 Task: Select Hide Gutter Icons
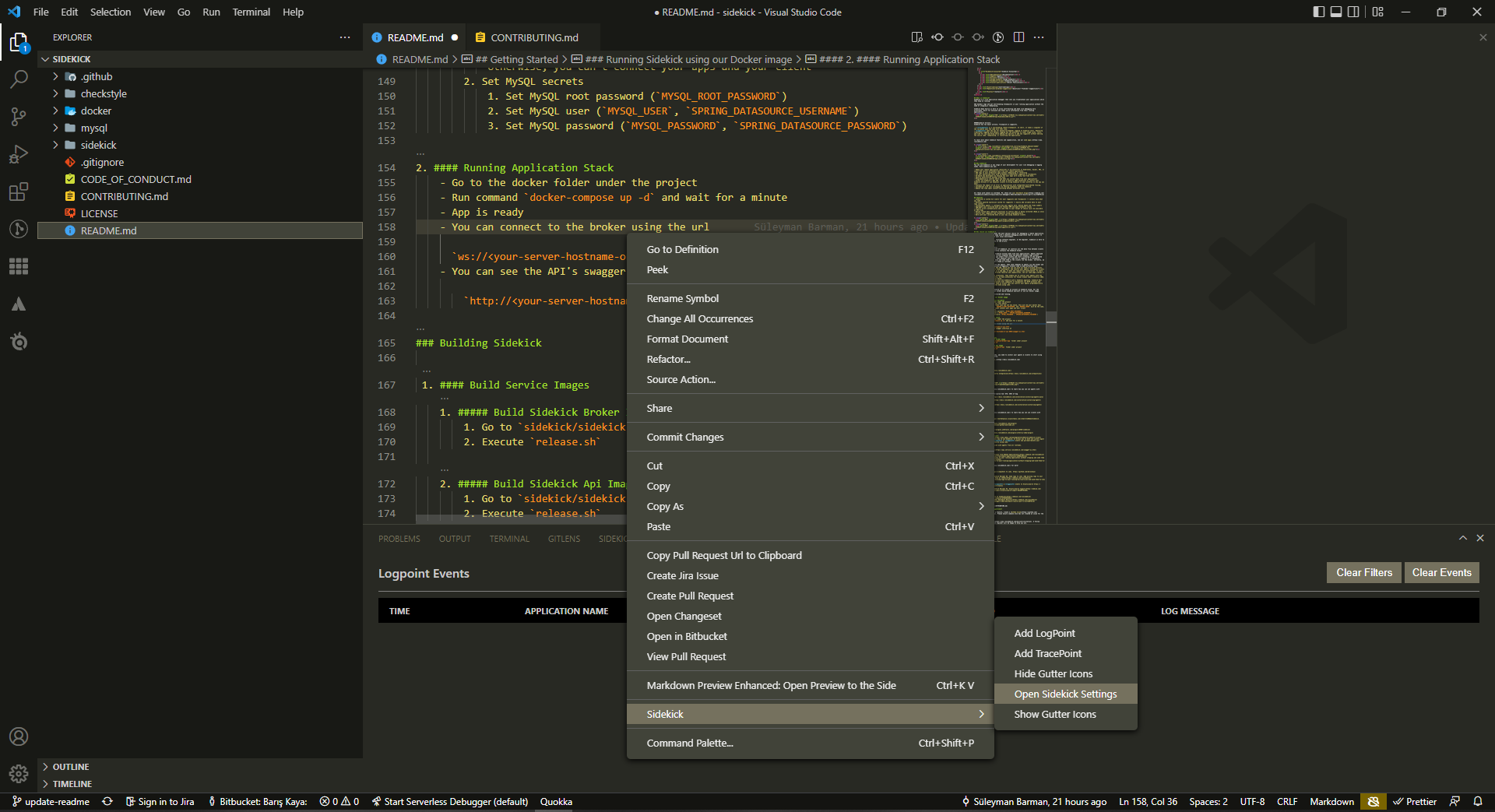[x=1065, y=673]
